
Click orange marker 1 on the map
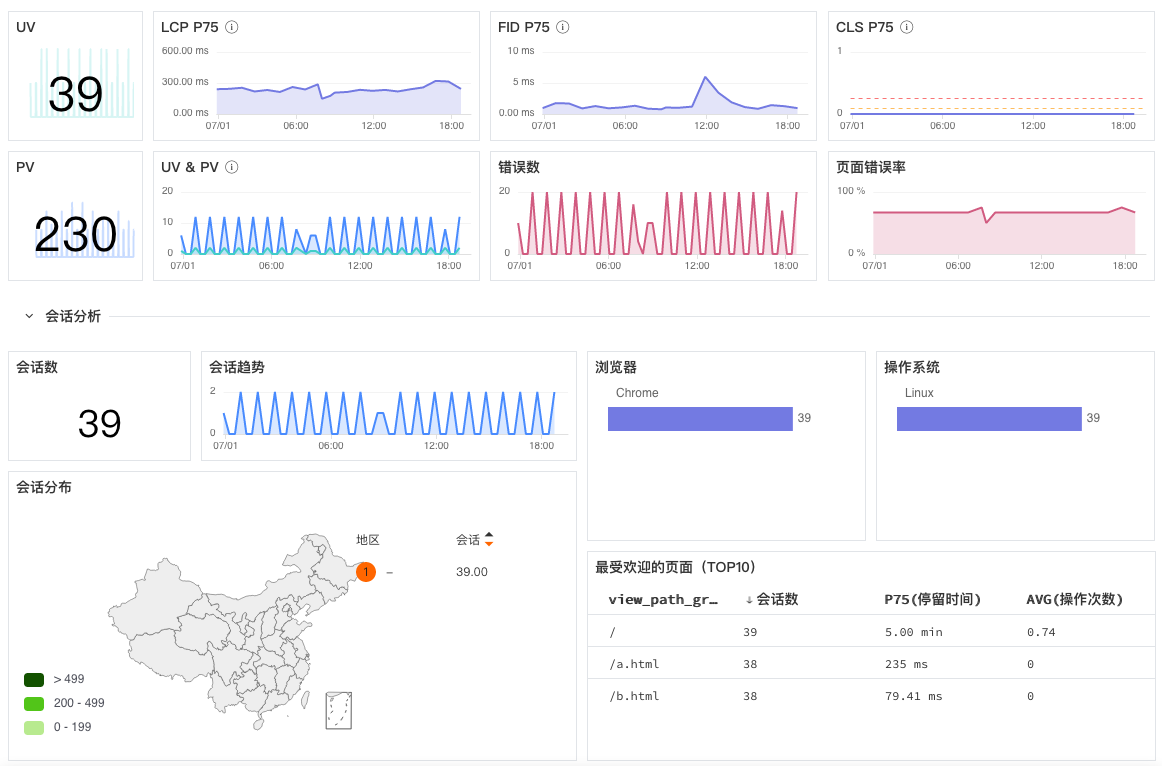point(366,572)
